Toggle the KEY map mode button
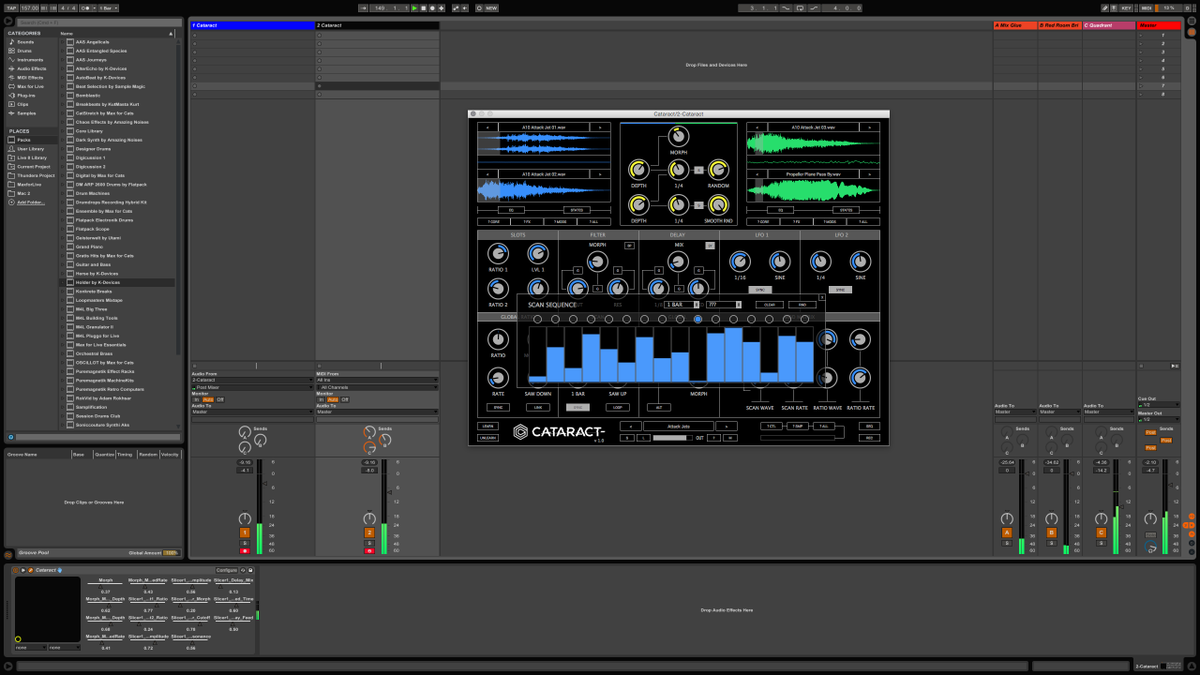This screenshot has width=1200, height=675. 1126,8
